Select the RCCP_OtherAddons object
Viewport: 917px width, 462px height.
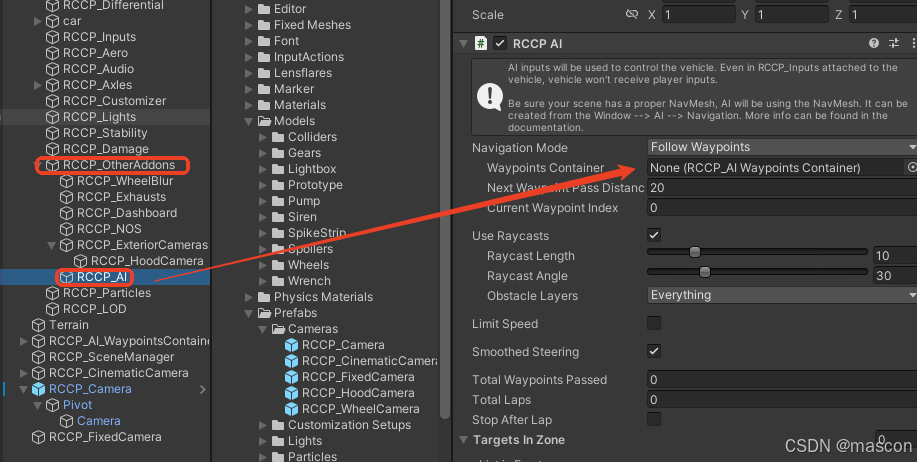point(111,165)
